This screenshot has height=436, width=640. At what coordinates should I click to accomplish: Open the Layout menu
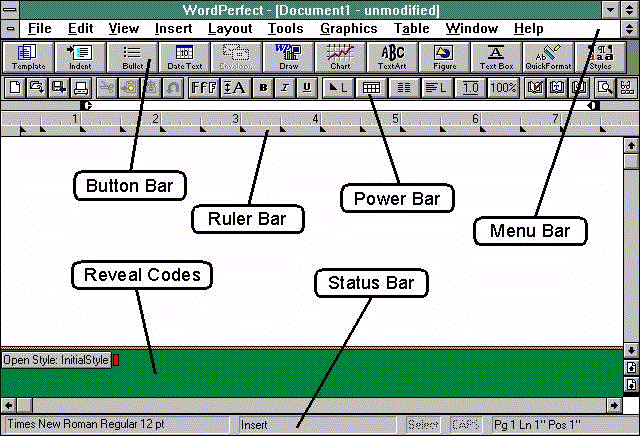[x=230, y=29]
